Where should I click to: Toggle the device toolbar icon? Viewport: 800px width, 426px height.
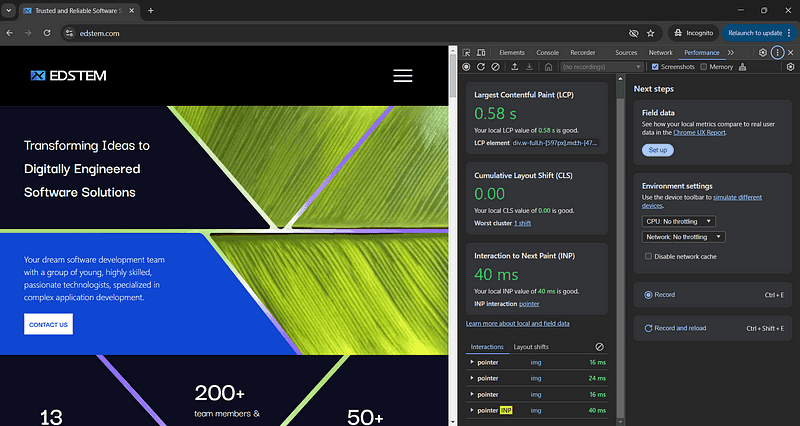coord(482,52)
